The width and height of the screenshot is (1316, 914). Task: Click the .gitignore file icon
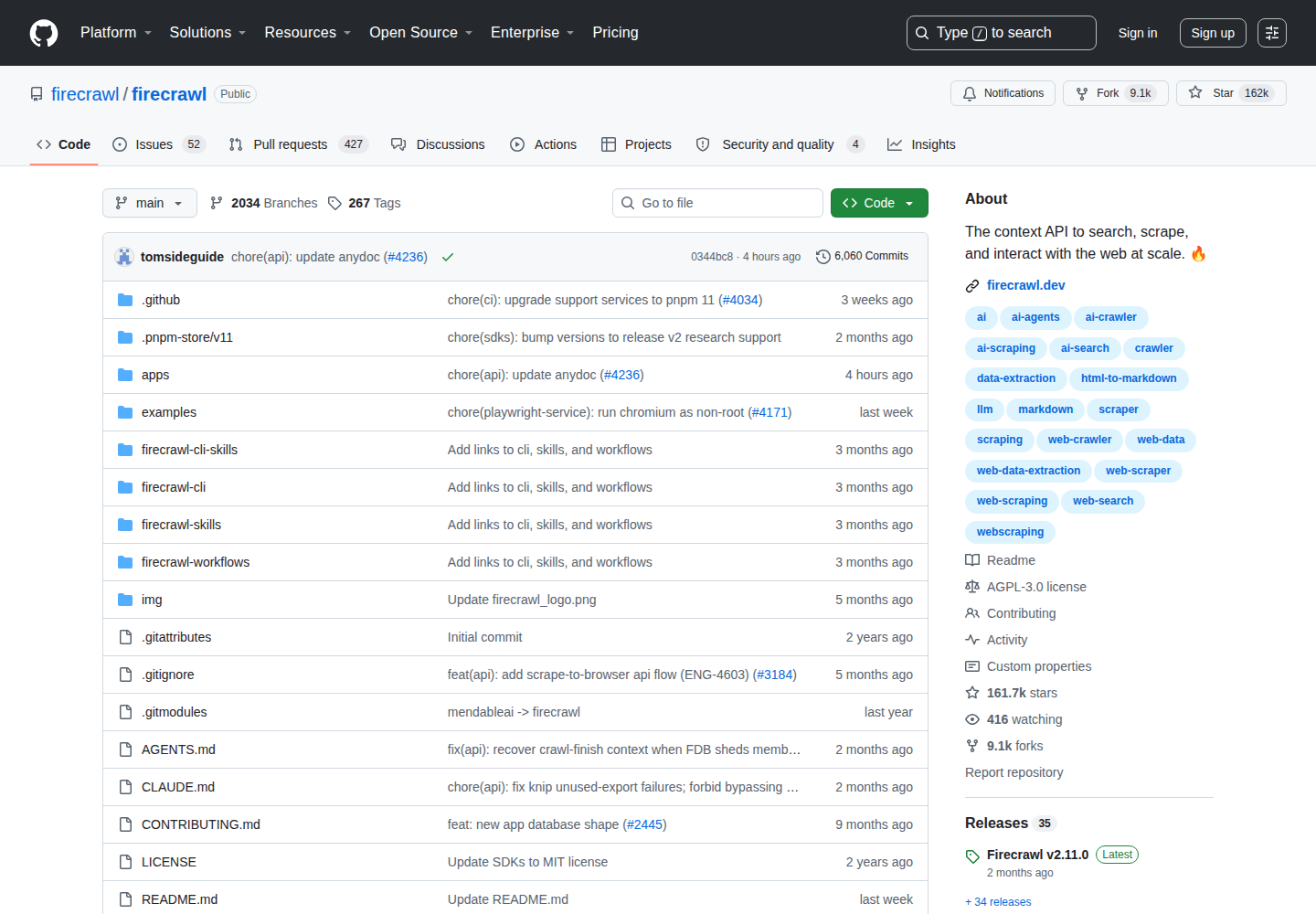point(125,675)
